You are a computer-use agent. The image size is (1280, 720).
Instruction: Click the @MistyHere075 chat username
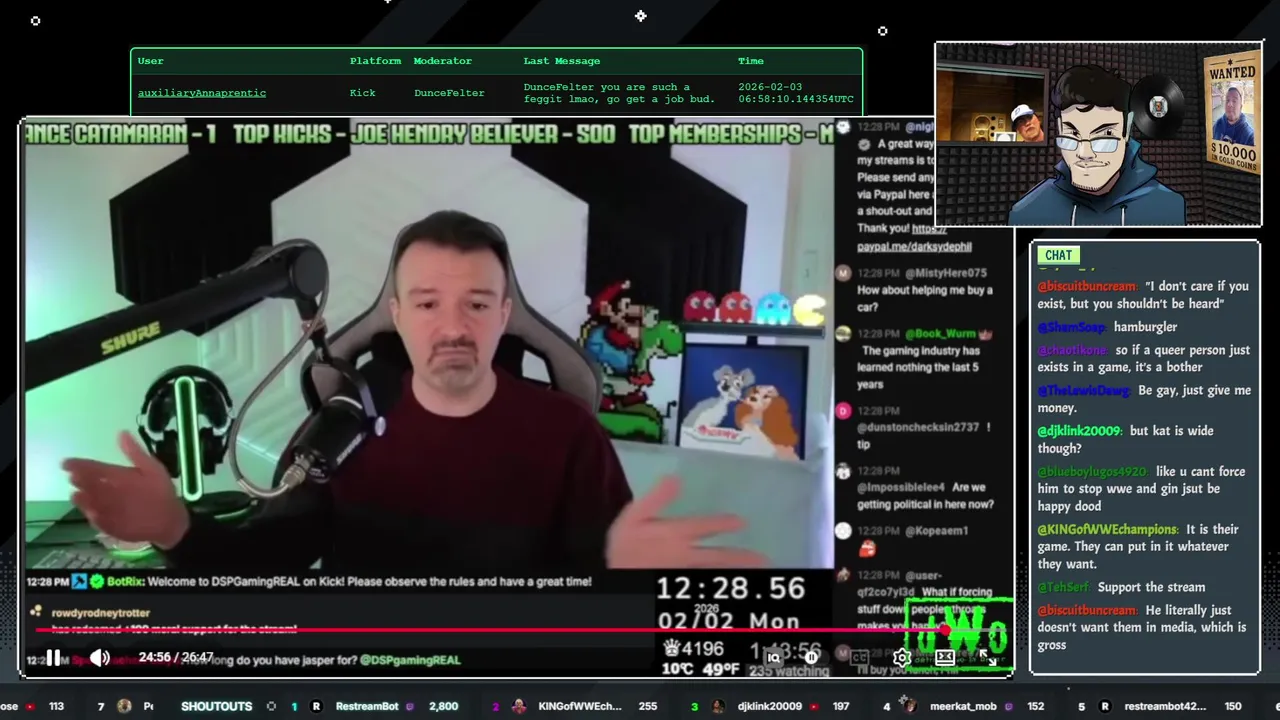pos(946,273)
